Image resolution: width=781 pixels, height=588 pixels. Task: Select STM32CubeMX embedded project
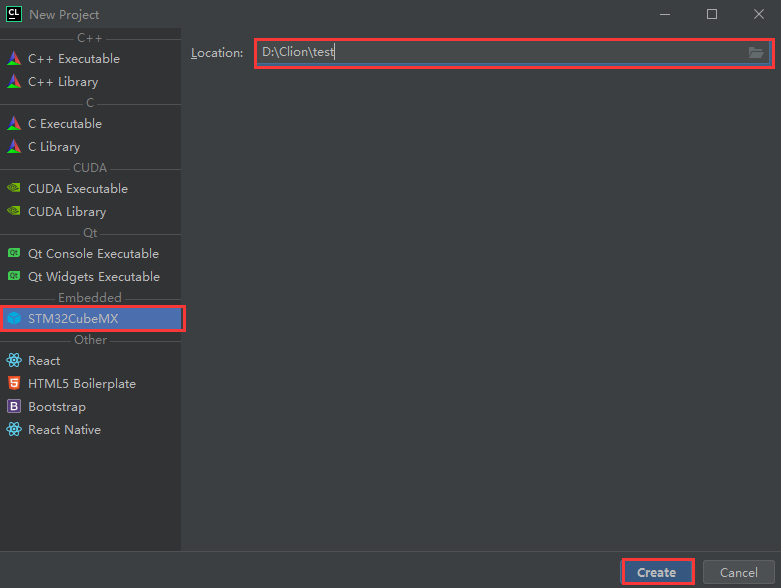click(x=91, y=318)
